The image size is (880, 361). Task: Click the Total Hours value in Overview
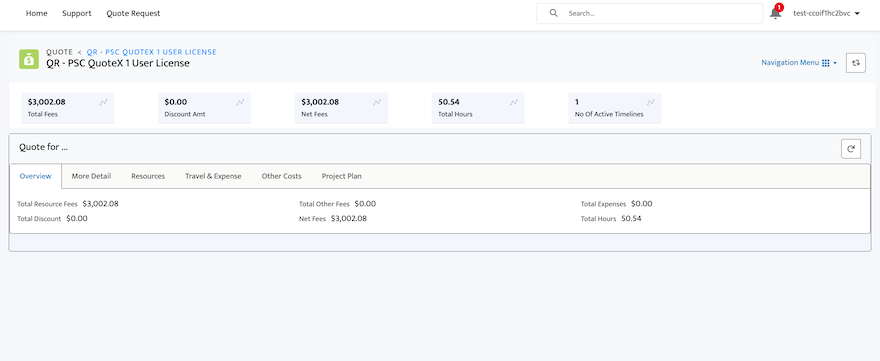click(x=631, y=218)
